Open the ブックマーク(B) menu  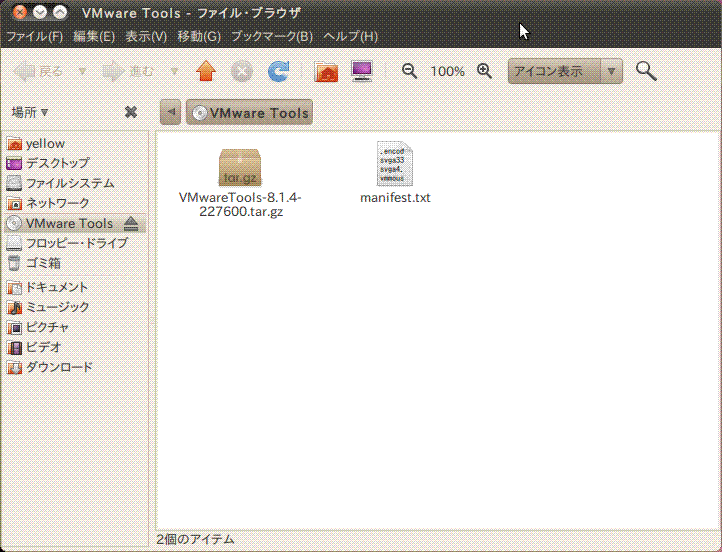tap(272, 36)
